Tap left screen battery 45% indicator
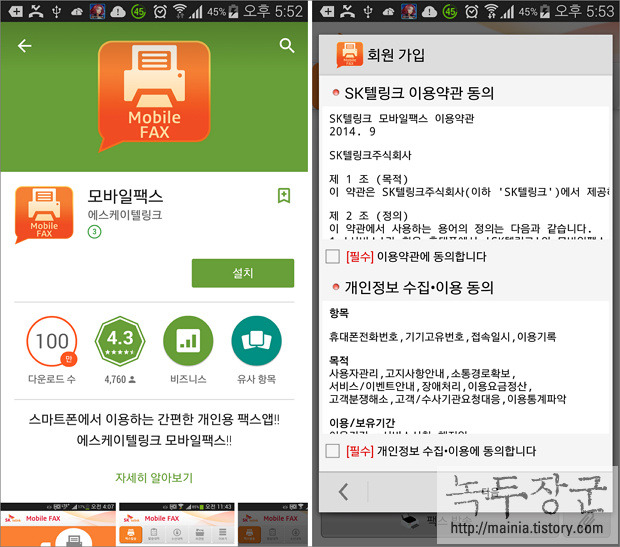Viewport: 620px width, 547px height. point(223,11)
